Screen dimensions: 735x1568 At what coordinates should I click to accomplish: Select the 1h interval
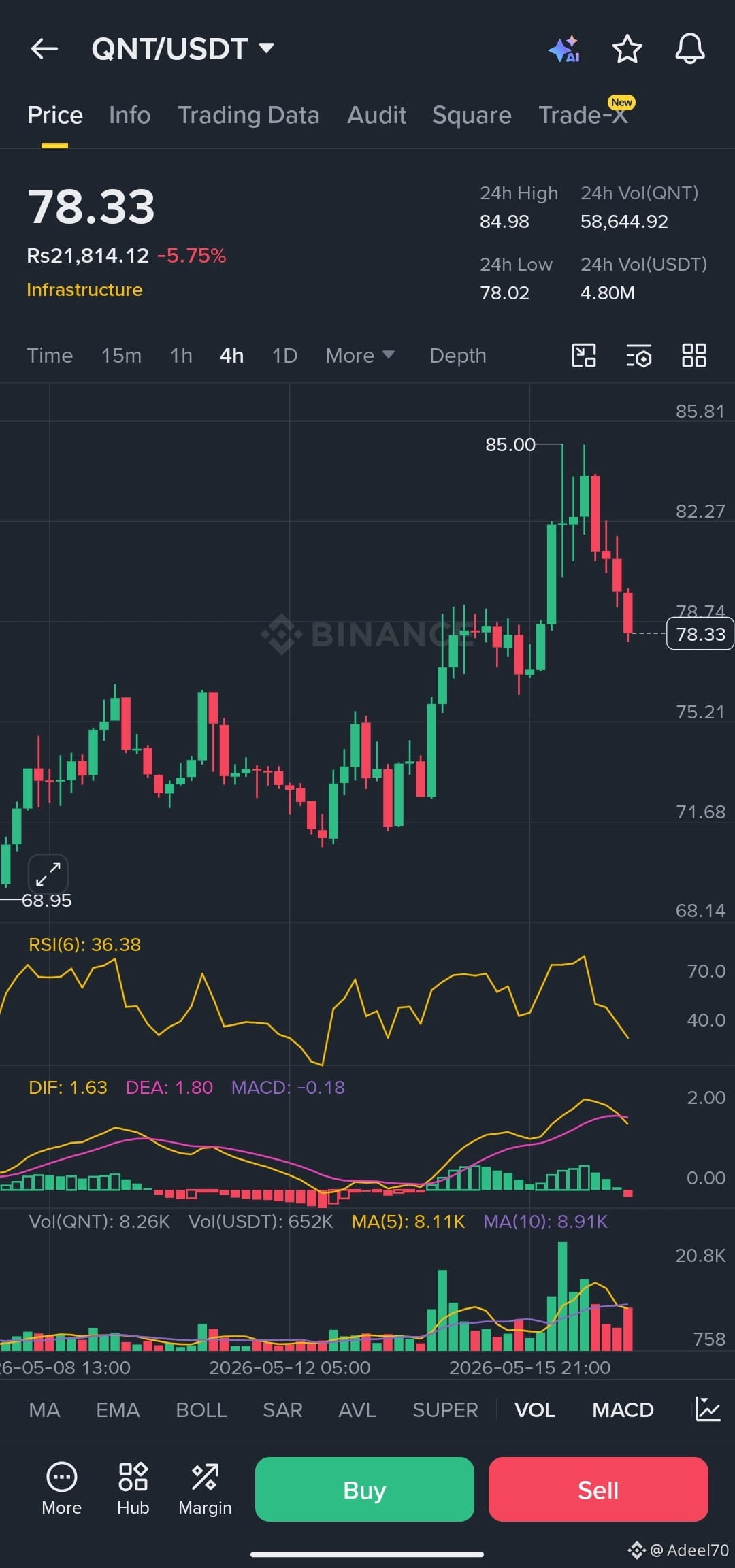181,355
